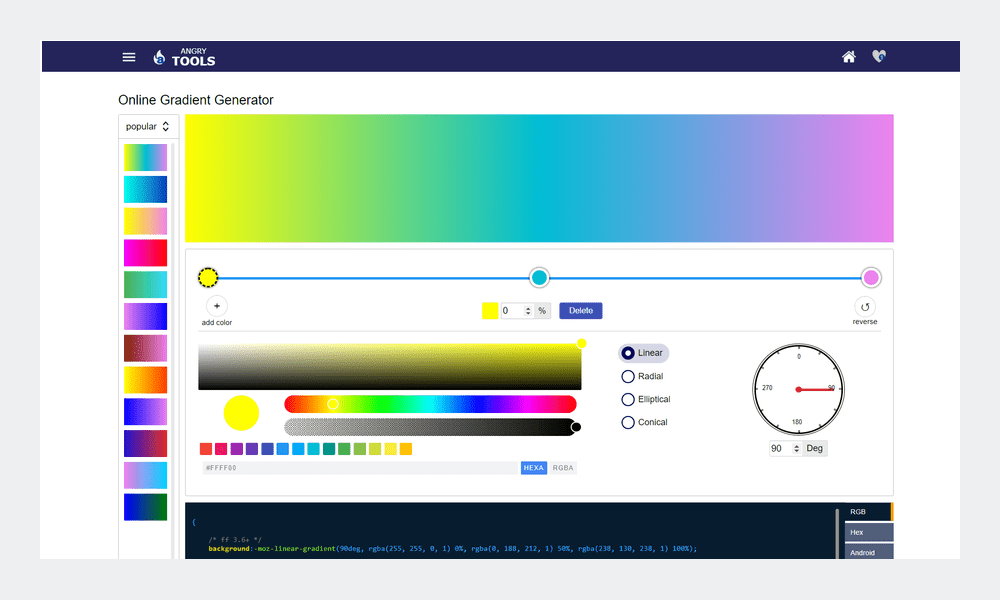This screenshot has height=600, width=1000.
Task: Choose the yellow-cyan-pink preset thumbnail
Action: tap(145, 157)
